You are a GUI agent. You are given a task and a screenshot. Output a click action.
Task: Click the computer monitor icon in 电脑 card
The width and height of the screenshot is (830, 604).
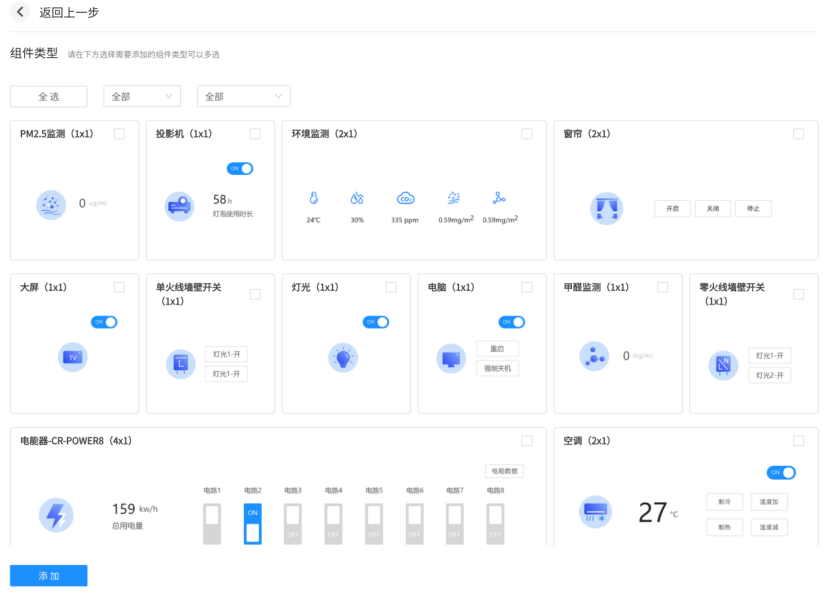click(x=451, y=358)
